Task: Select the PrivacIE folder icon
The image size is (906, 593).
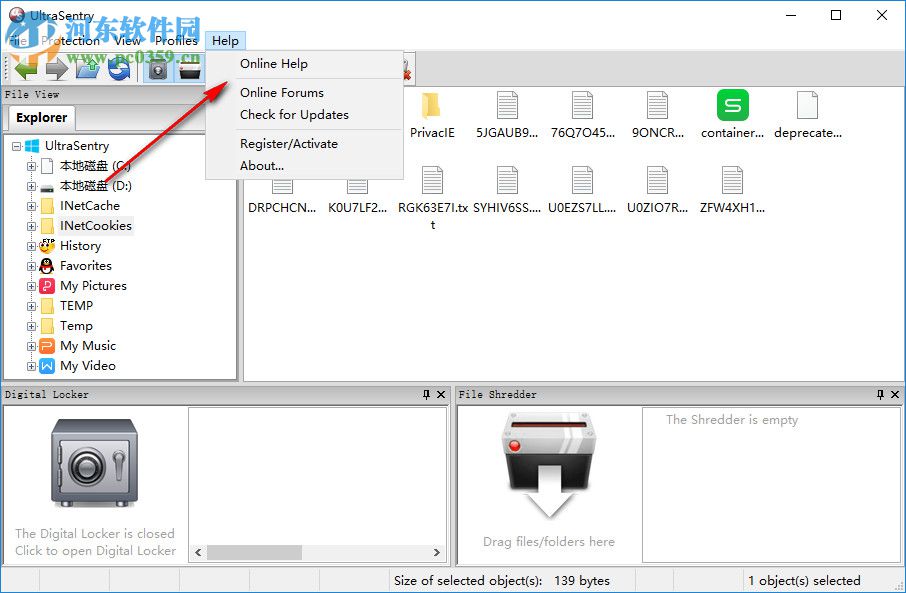Action: [432, 105]
